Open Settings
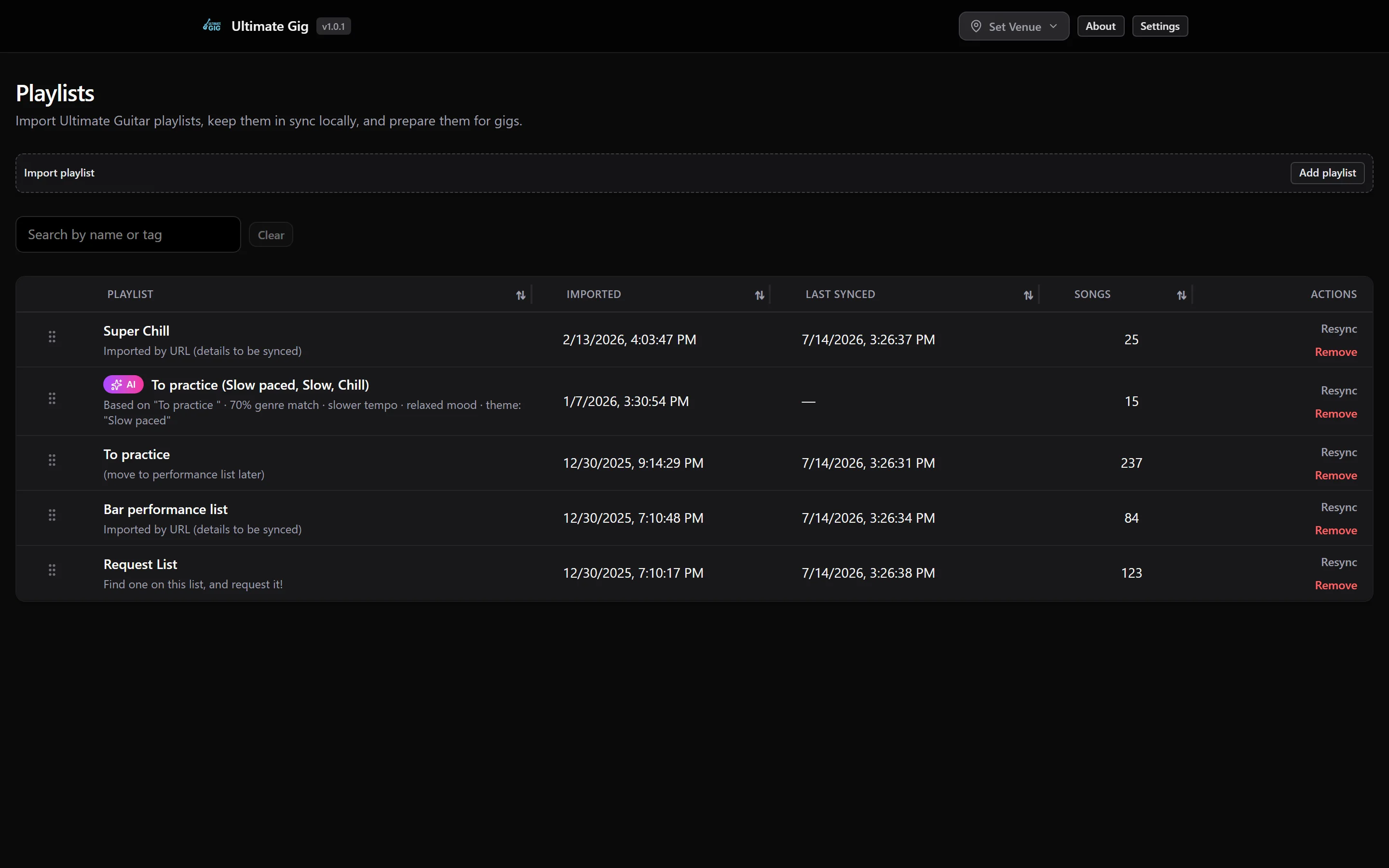The width and height of the screenshot is (1389, 868). [x=1159, y=27]
